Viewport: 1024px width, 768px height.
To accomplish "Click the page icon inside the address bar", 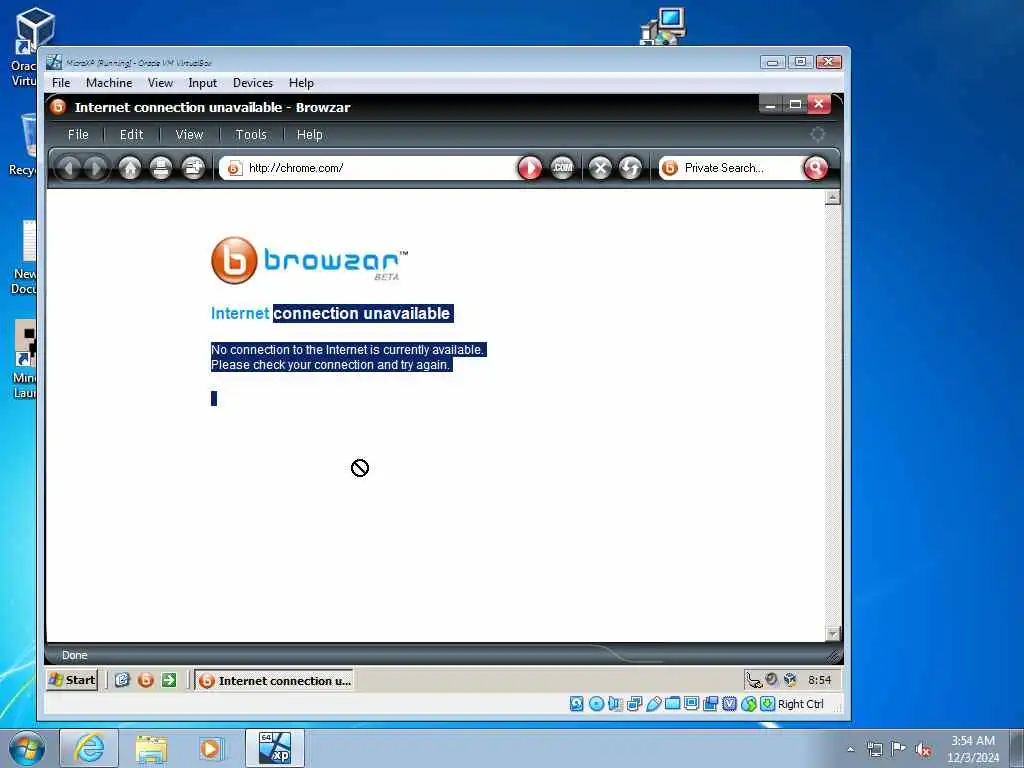I will (x=234, y=168).
